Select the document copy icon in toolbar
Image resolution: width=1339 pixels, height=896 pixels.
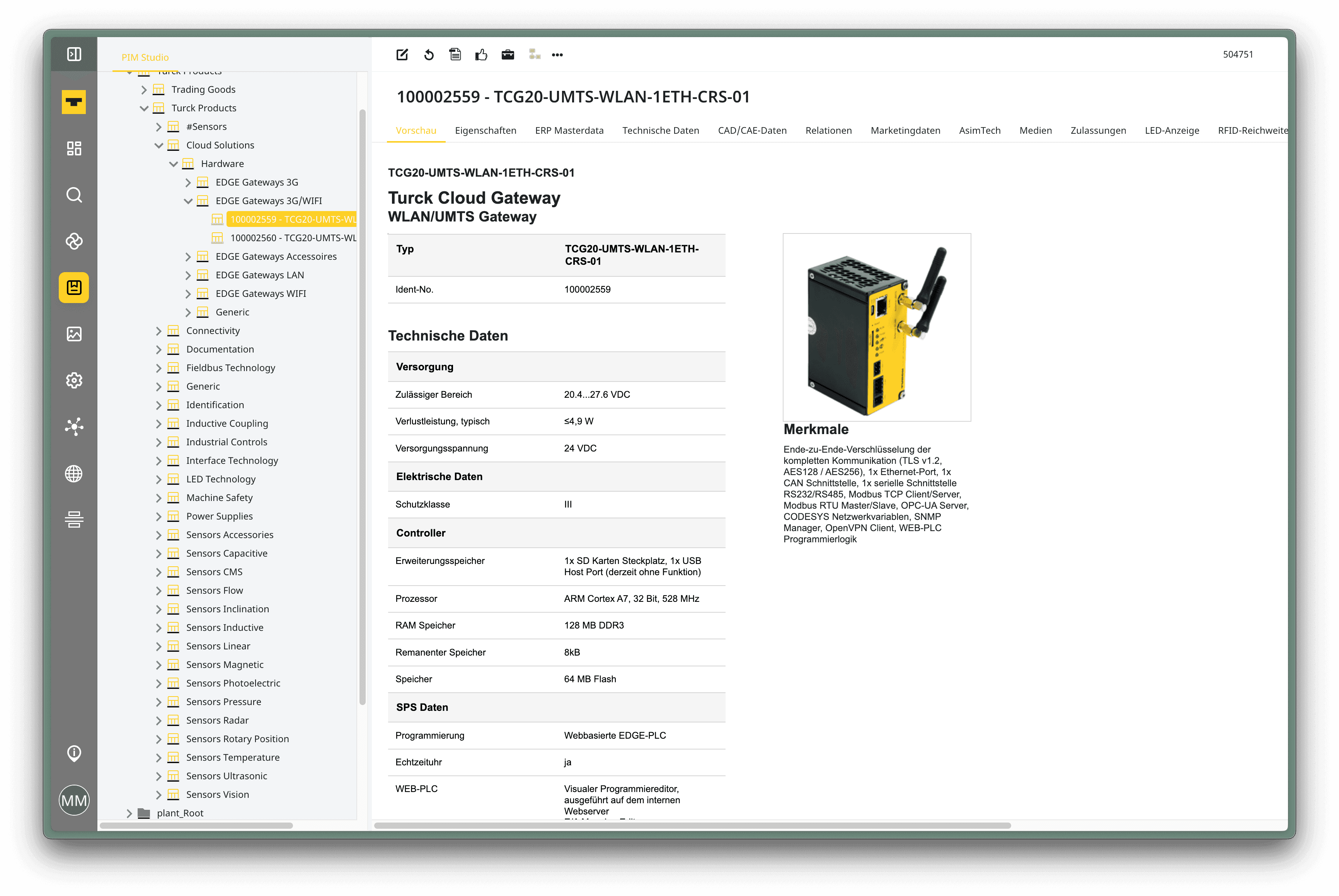click(455, 54)
